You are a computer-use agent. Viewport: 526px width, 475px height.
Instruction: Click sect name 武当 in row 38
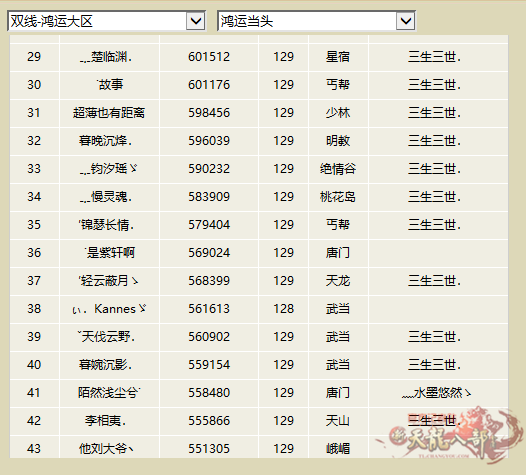[x=338, y=309]
